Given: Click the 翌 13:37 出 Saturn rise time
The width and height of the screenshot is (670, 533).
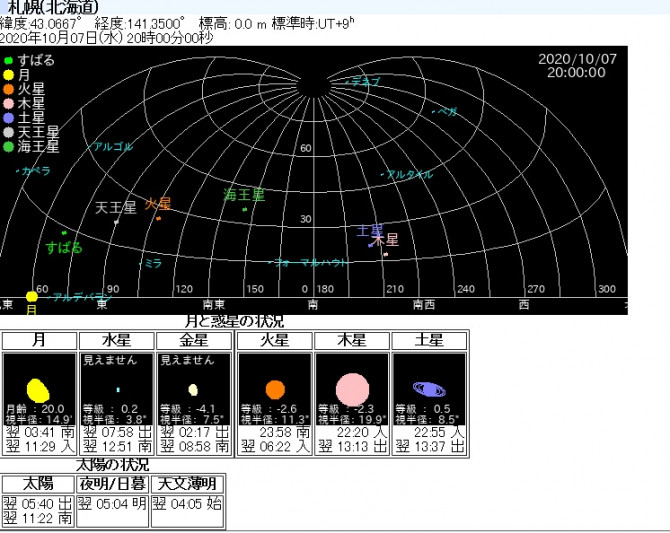Looking at the screenshot, I should pos(430,447).
